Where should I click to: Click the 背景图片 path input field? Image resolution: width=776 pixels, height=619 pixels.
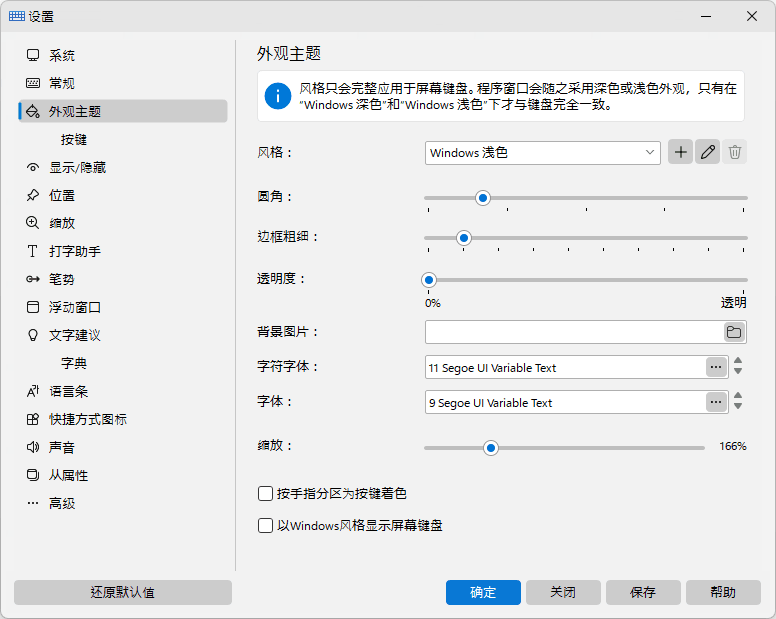[x=574, y=332]
